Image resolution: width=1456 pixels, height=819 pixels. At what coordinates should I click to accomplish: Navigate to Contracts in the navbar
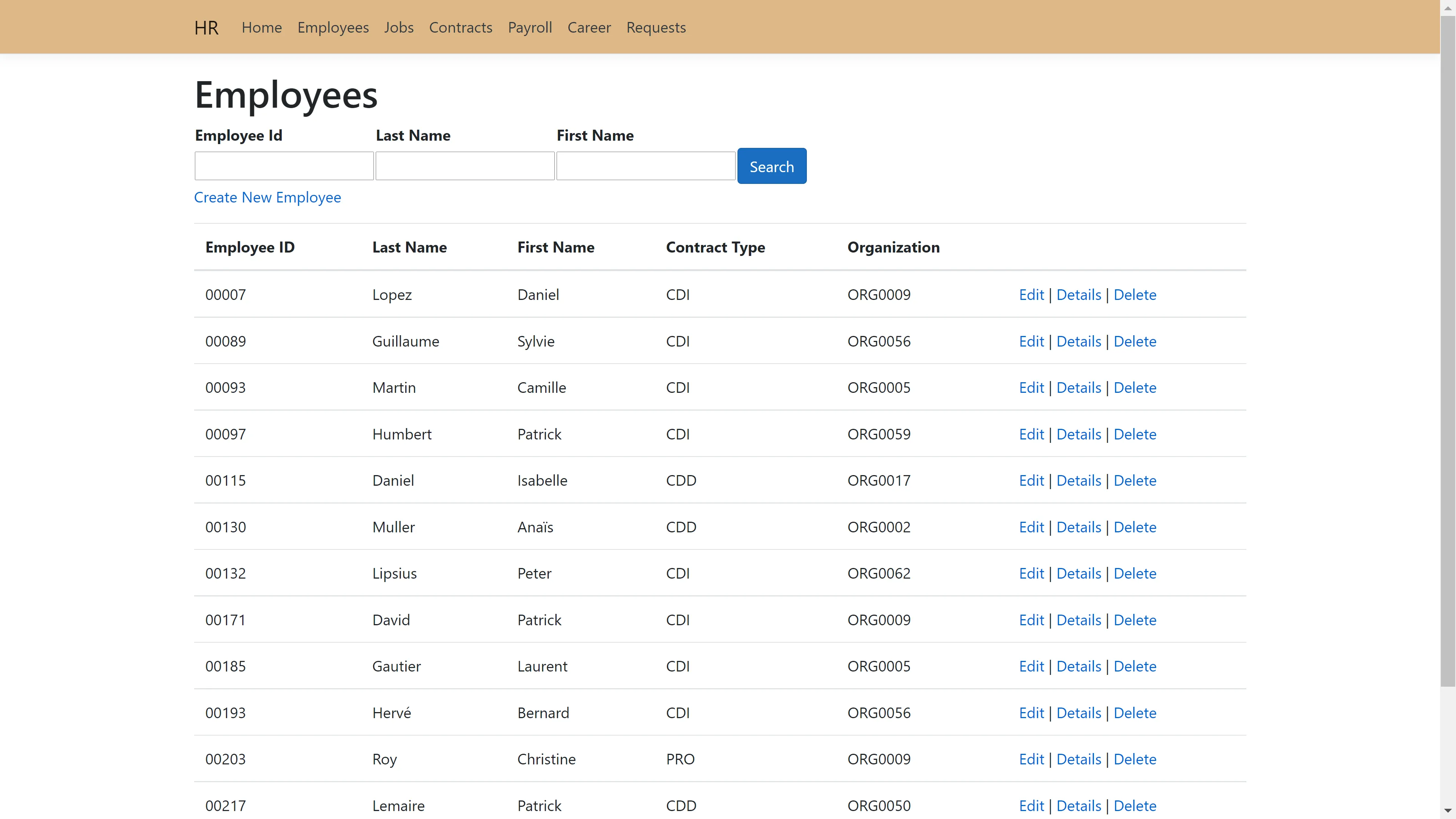click(461, 28)
